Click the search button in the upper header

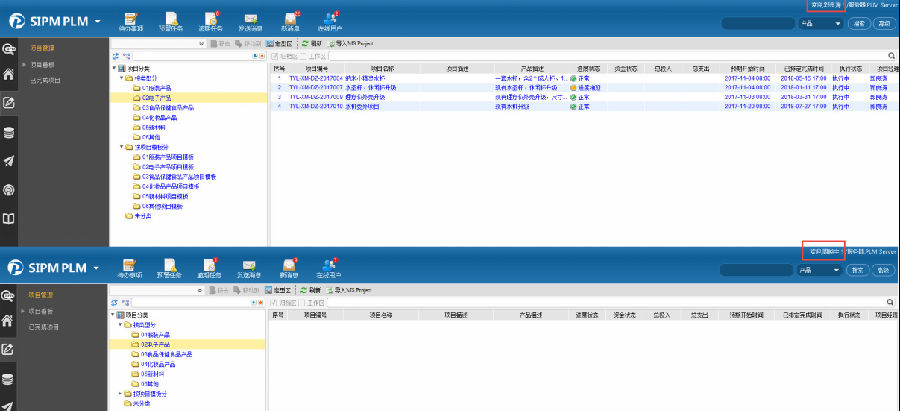[858, 22]
